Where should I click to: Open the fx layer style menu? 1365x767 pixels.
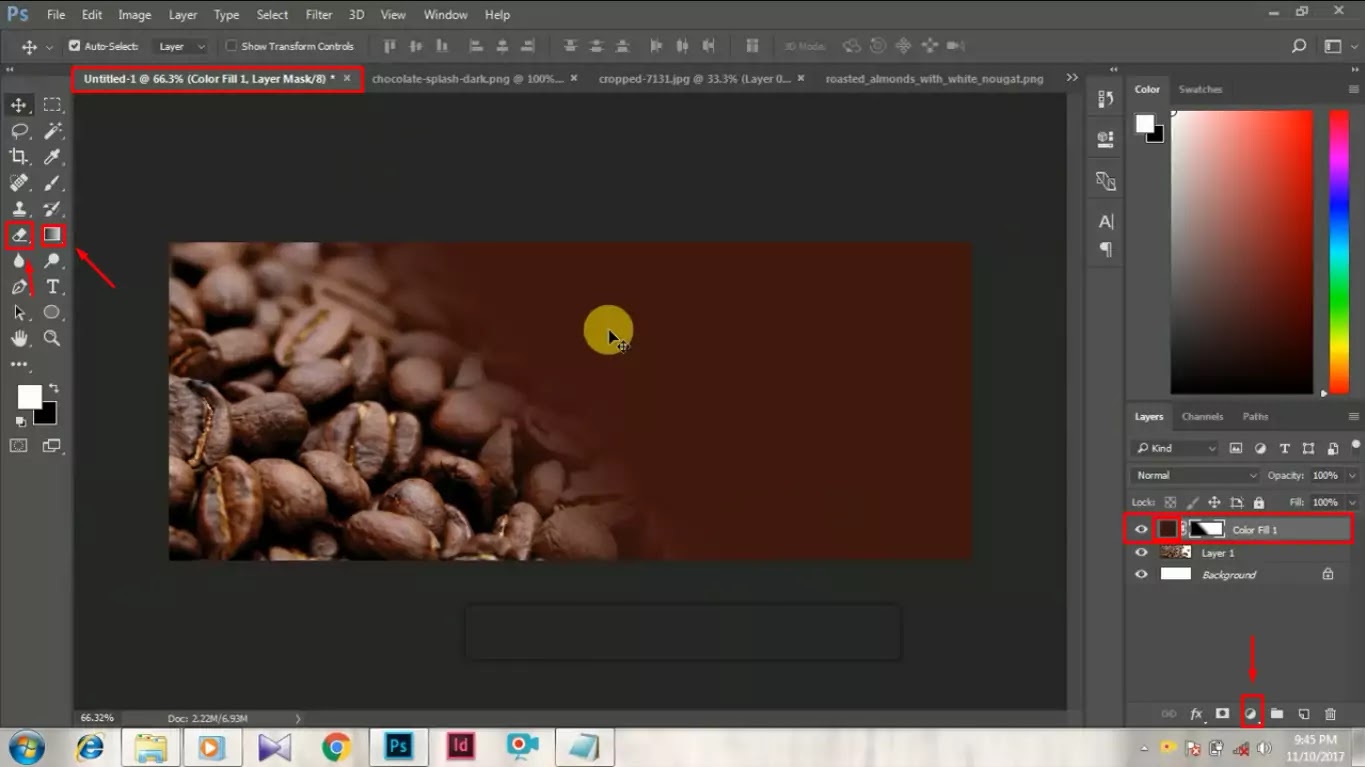click(1196, 714)
